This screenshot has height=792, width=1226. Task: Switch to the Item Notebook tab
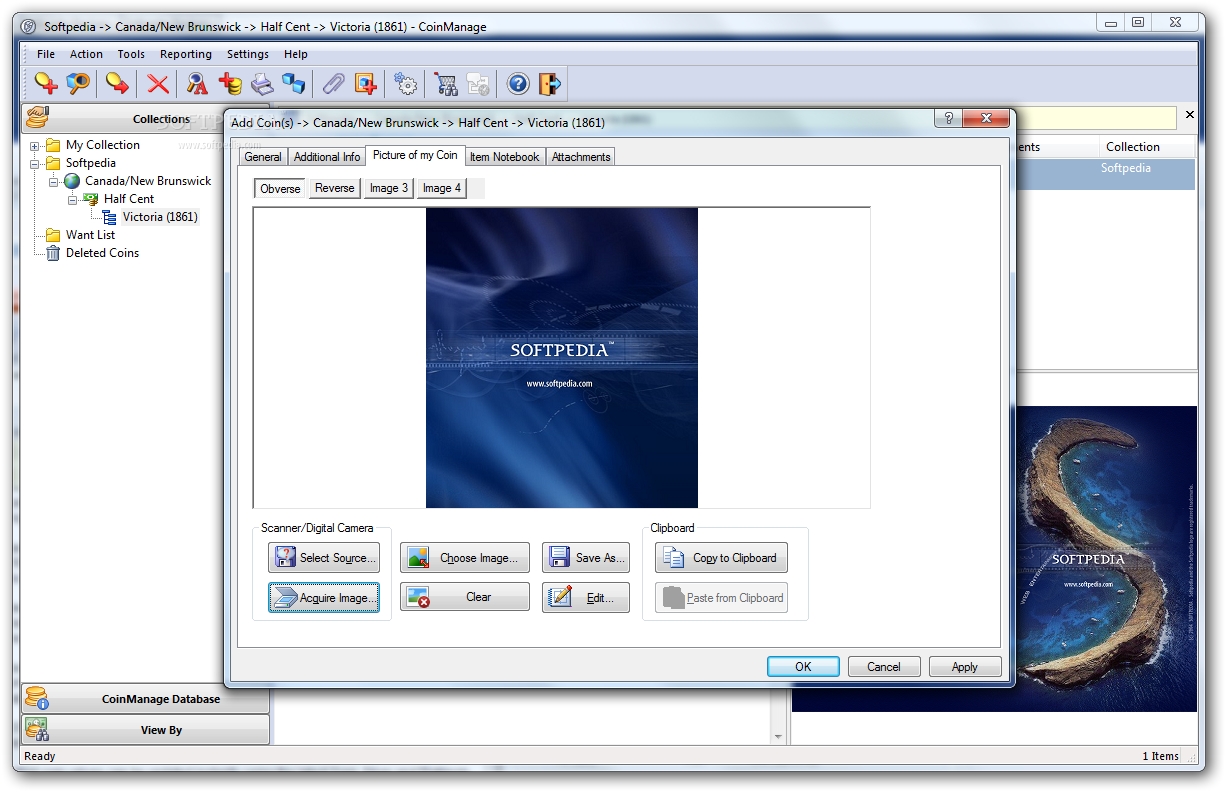pos(505,157)
